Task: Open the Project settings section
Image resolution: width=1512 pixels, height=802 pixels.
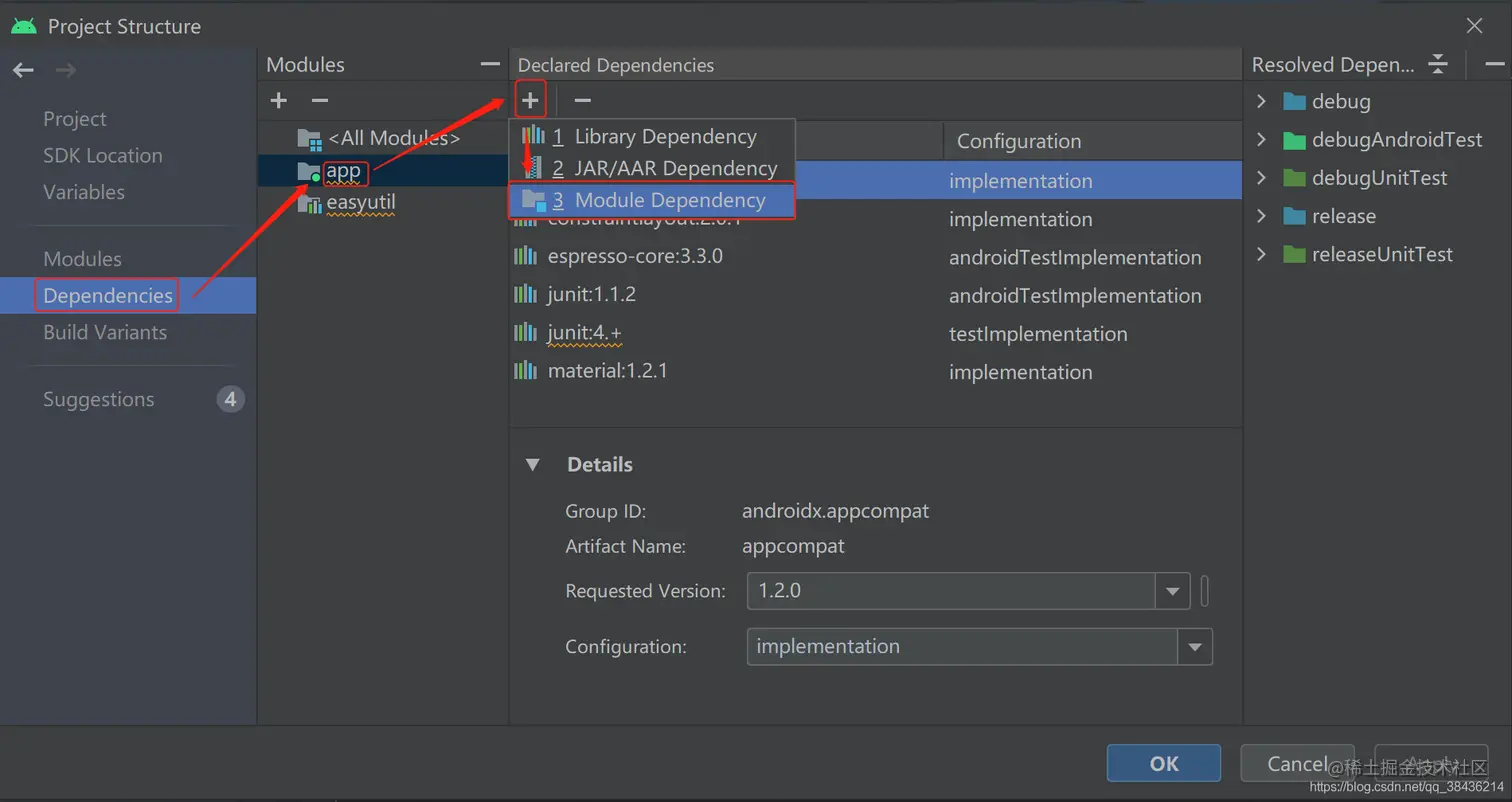Action: click(x=75, y=119)
